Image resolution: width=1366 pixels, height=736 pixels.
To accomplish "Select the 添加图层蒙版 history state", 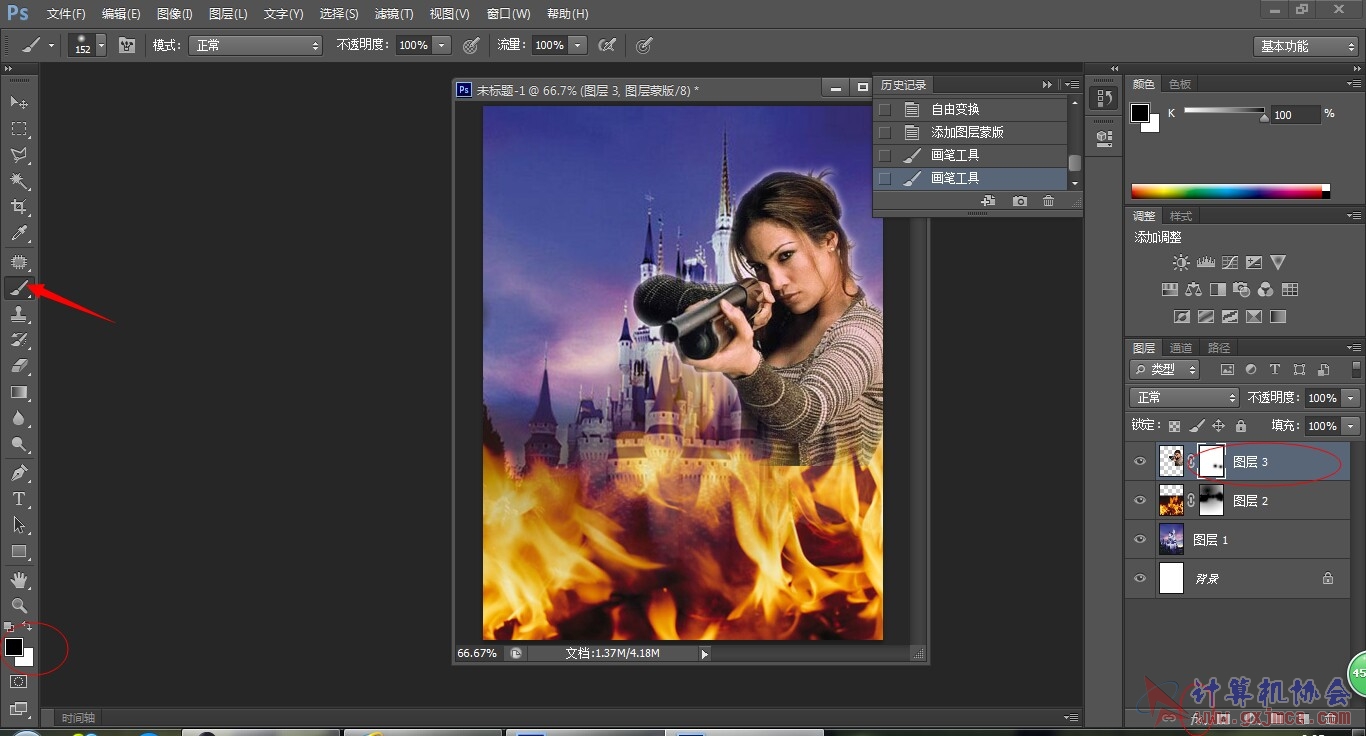I will 970,132.
